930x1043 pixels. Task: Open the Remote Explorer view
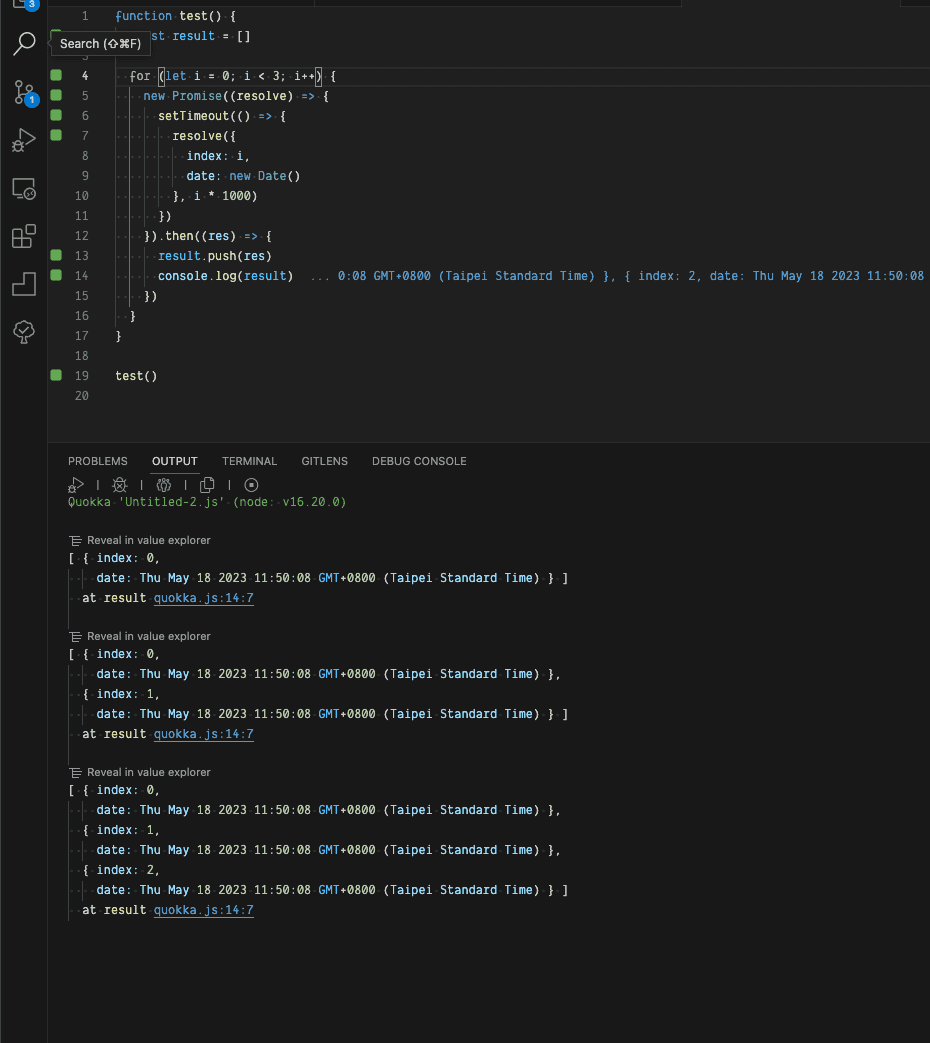tap(24, 189)
